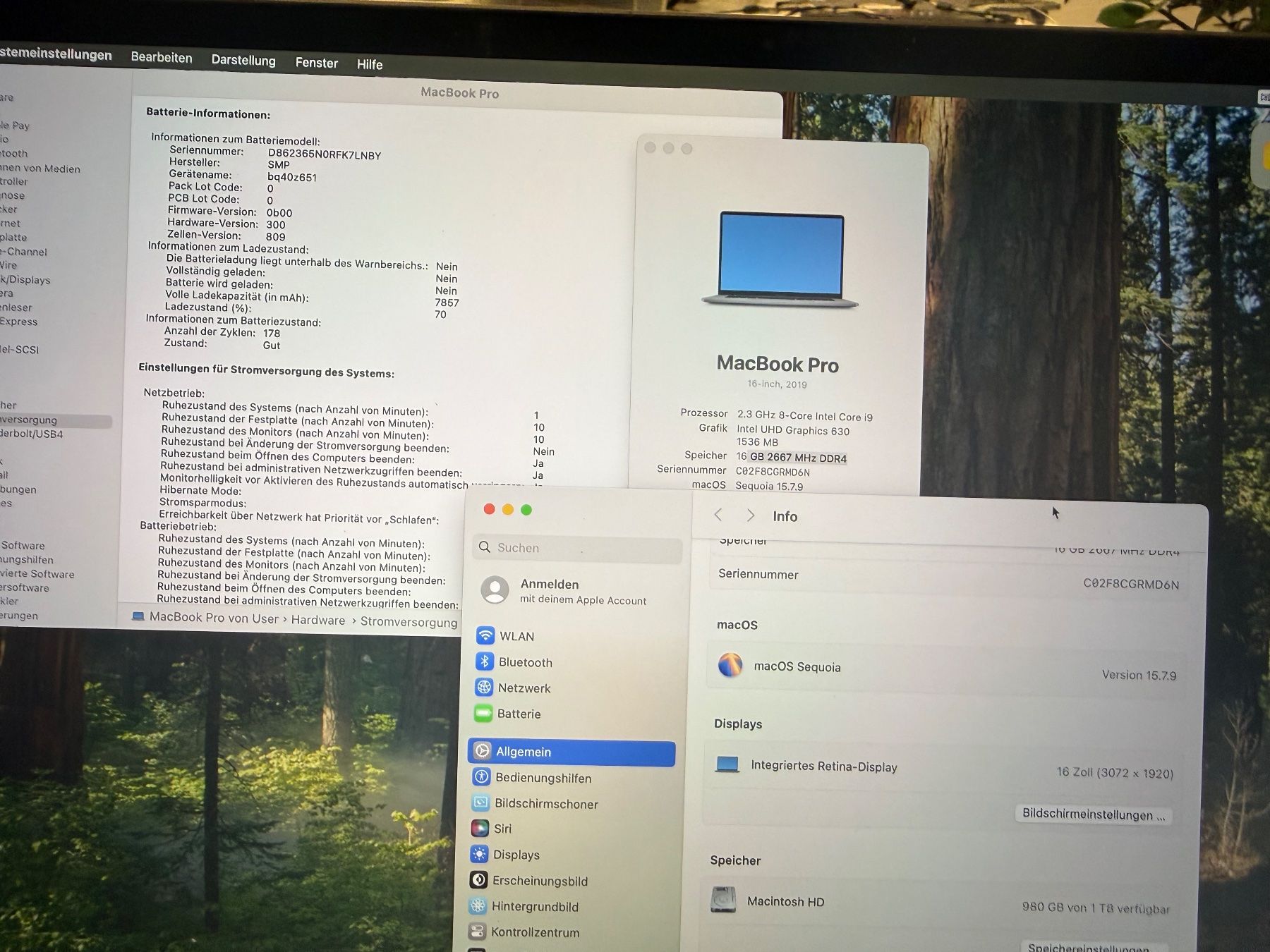Screen dimensions: 1270x952
Task: Click macOS Sequoia 15.7.9 in About window
Action: click(x=769, y=486)
